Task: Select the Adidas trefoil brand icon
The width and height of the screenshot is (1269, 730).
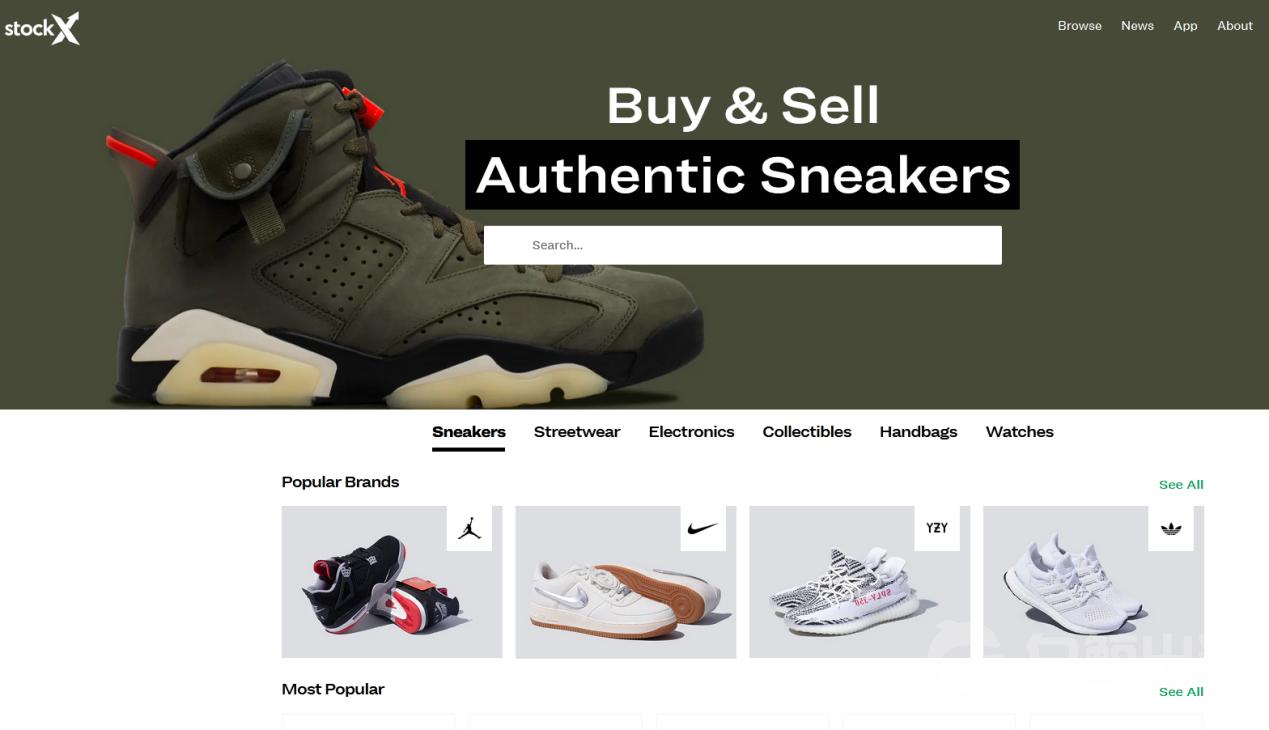Action: pos(1171,528)
